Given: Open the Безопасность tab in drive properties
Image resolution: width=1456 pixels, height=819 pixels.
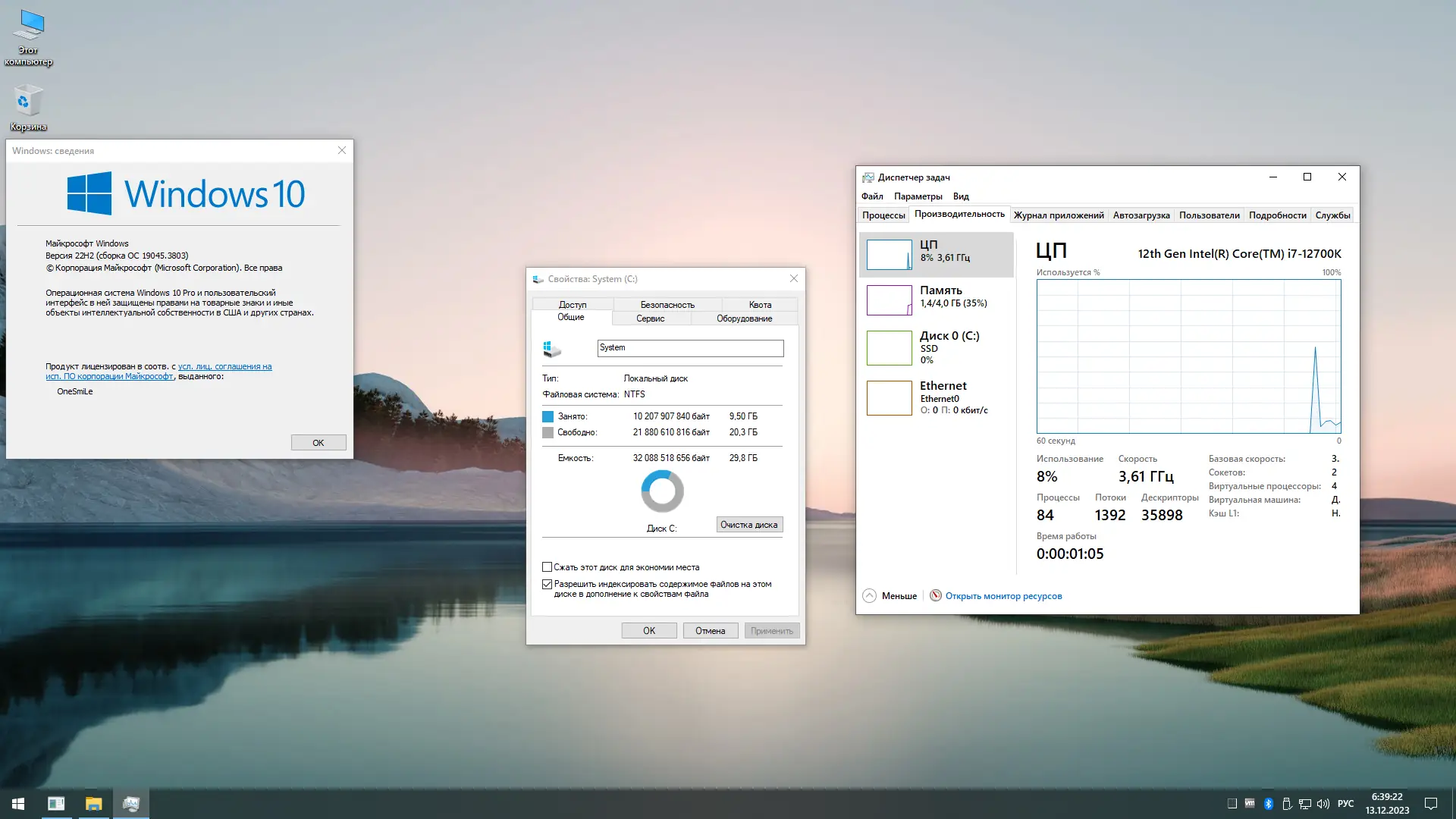Looking at the screenshot, I should click(667, 305).
